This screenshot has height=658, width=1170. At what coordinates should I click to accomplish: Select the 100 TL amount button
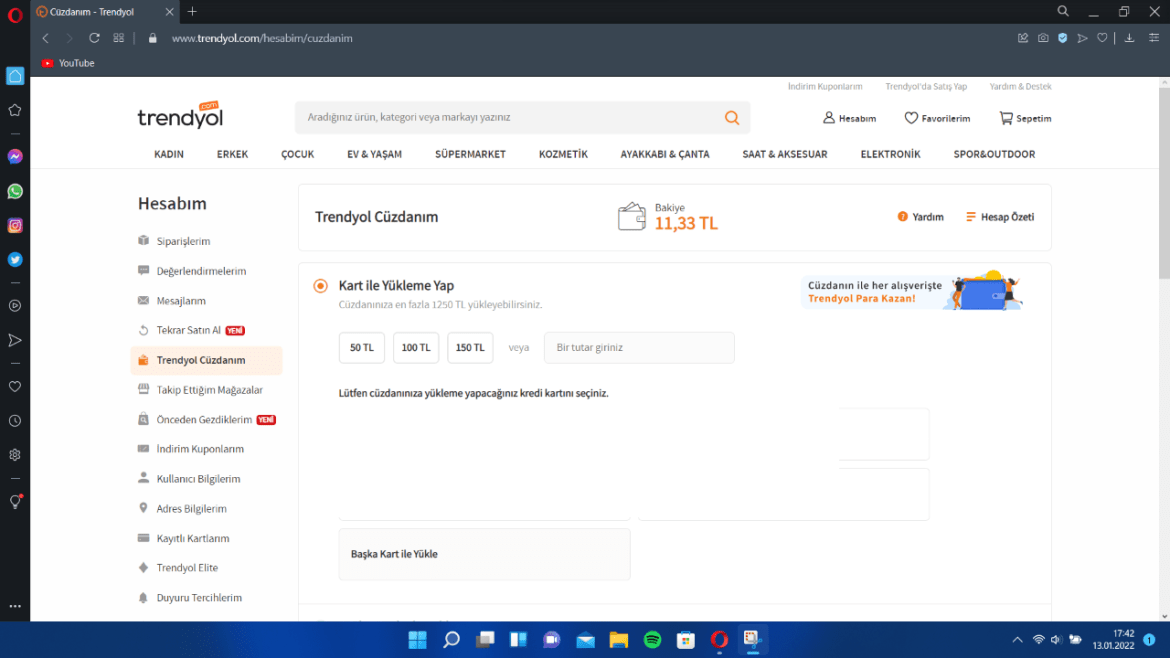415,347
